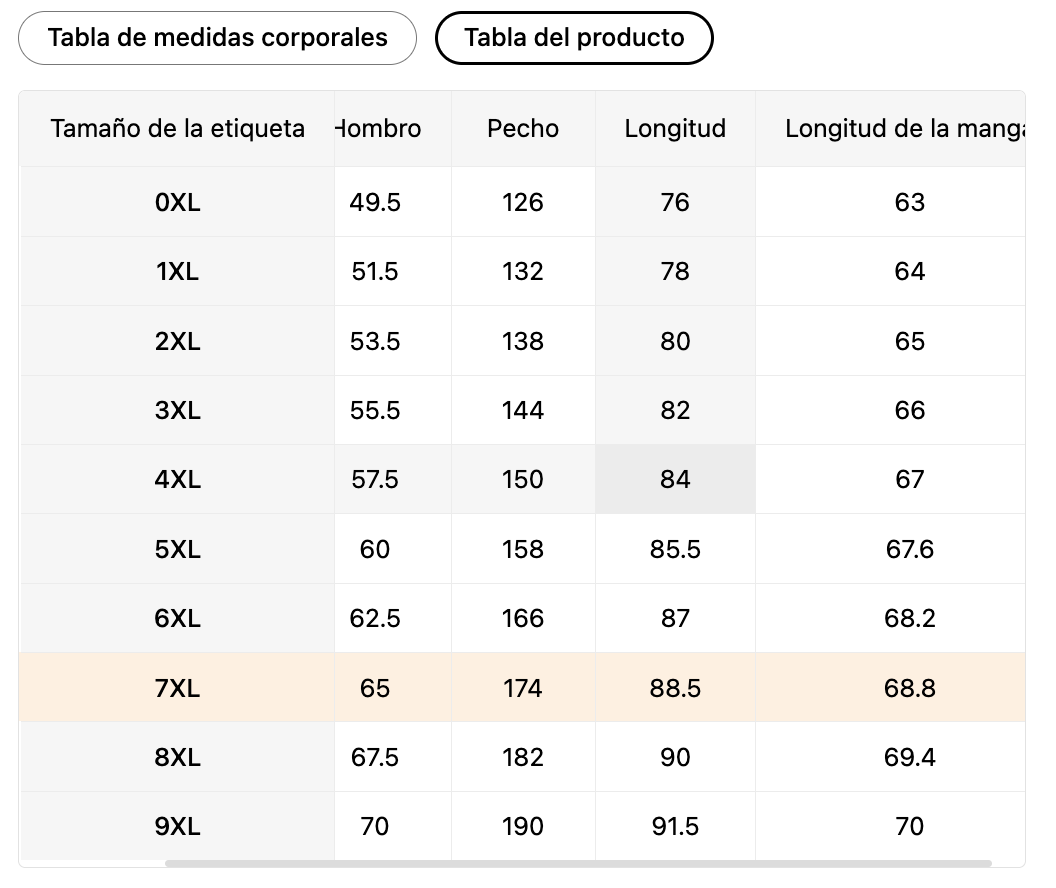Click the highlighted Longitud cell showing 84

tap(675, 480)
